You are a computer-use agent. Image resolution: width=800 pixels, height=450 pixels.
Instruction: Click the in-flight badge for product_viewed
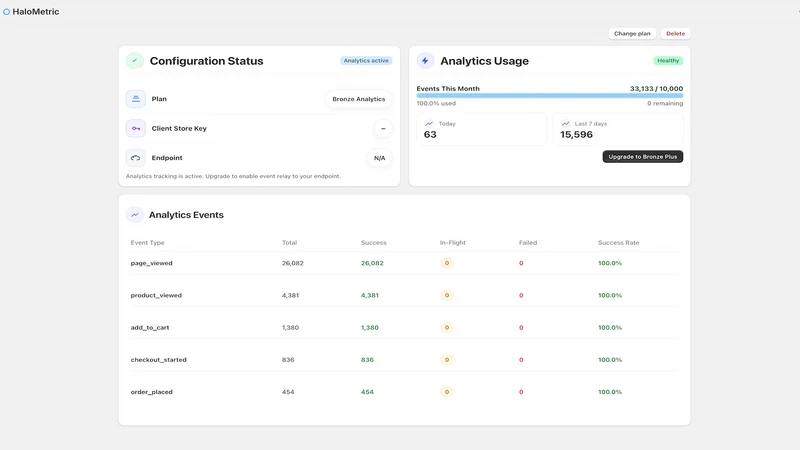pos(447,295)
